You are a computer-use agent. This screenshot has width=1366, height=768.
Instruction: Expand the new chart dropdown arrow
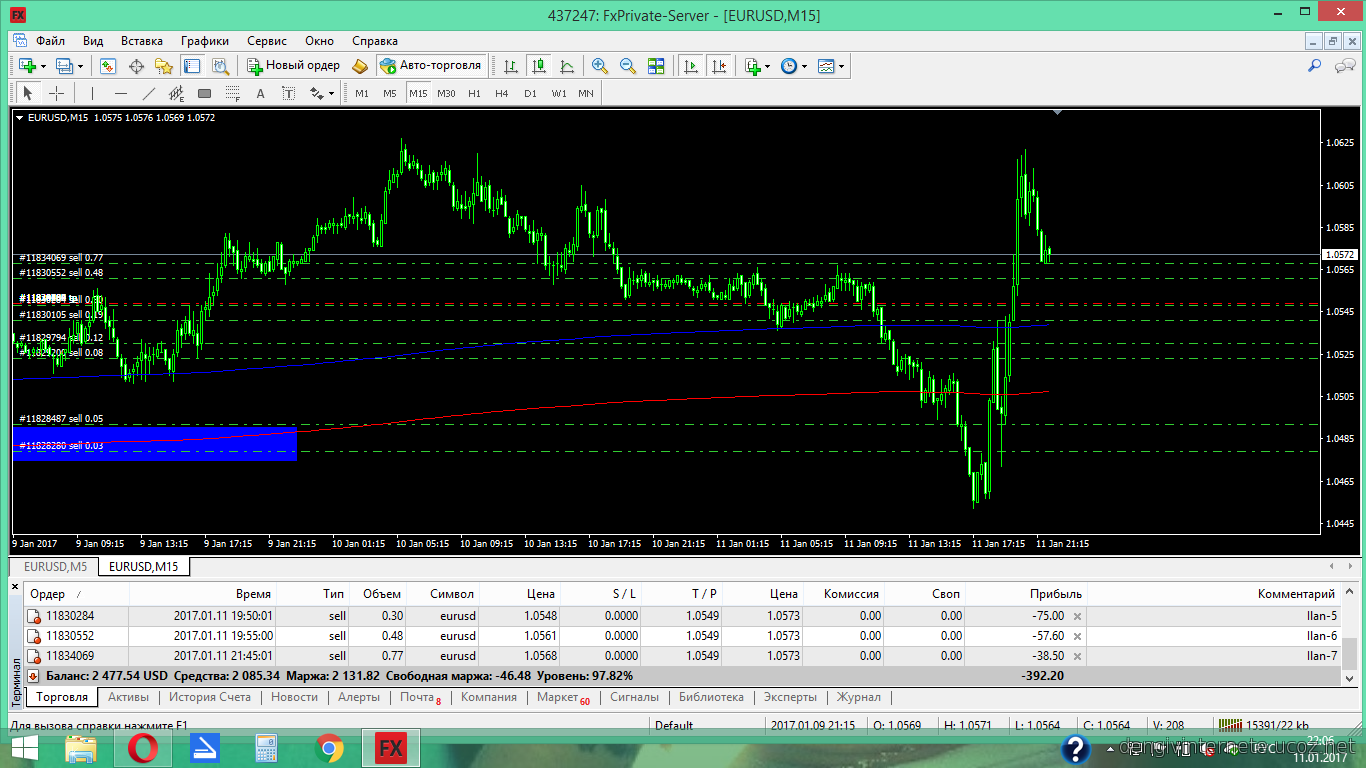(43, 66)
